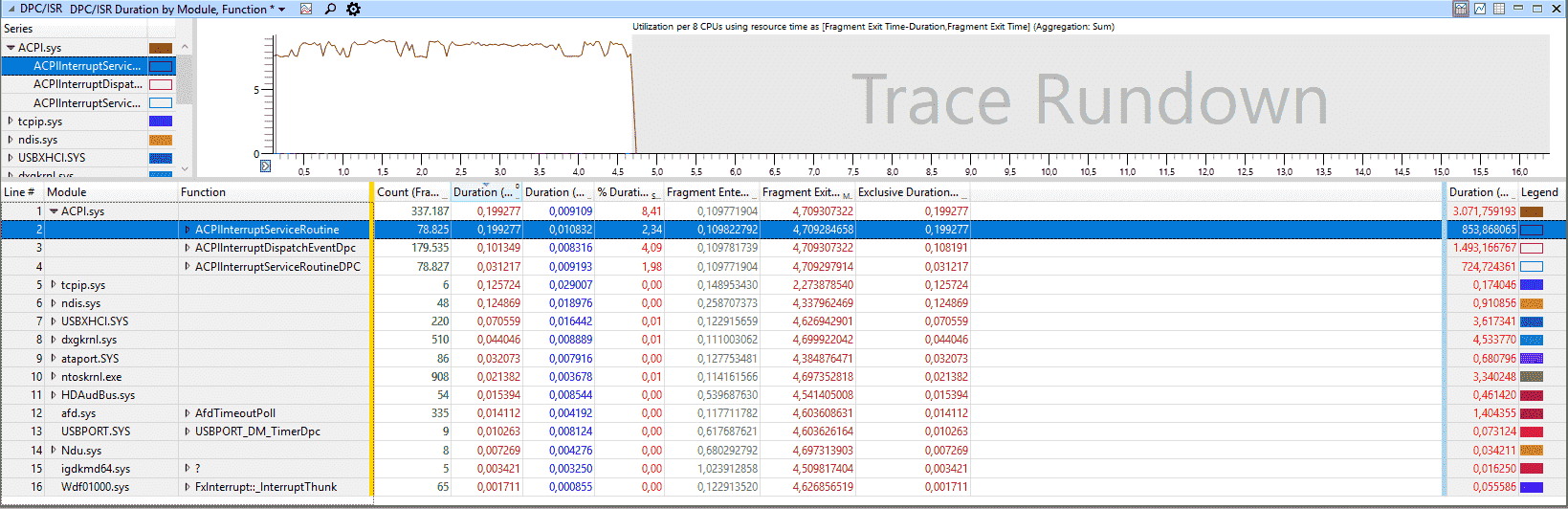Toggle Legend color box in ataport.SYS table row

click(1532, 359)
